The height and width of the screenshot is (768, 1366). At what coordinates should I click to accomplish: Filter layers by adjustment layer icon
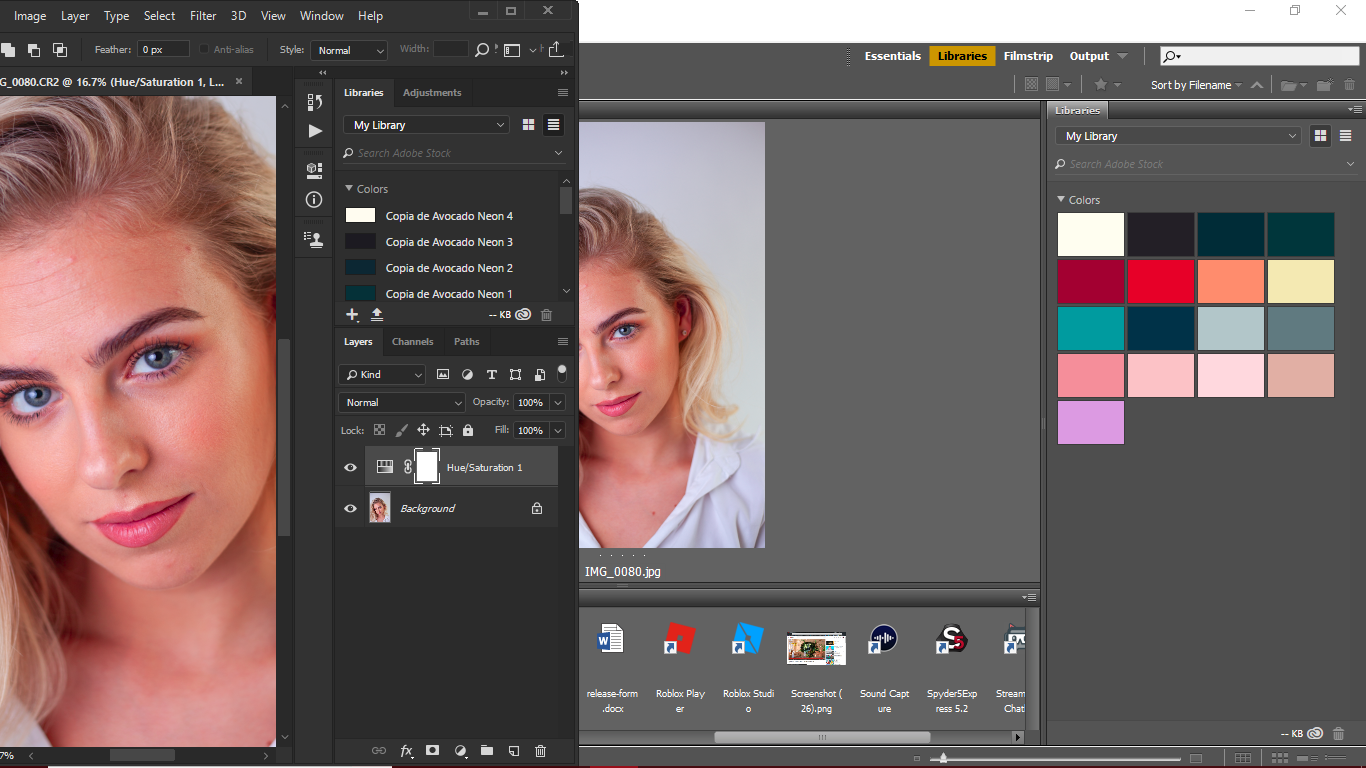click(467, 374)
